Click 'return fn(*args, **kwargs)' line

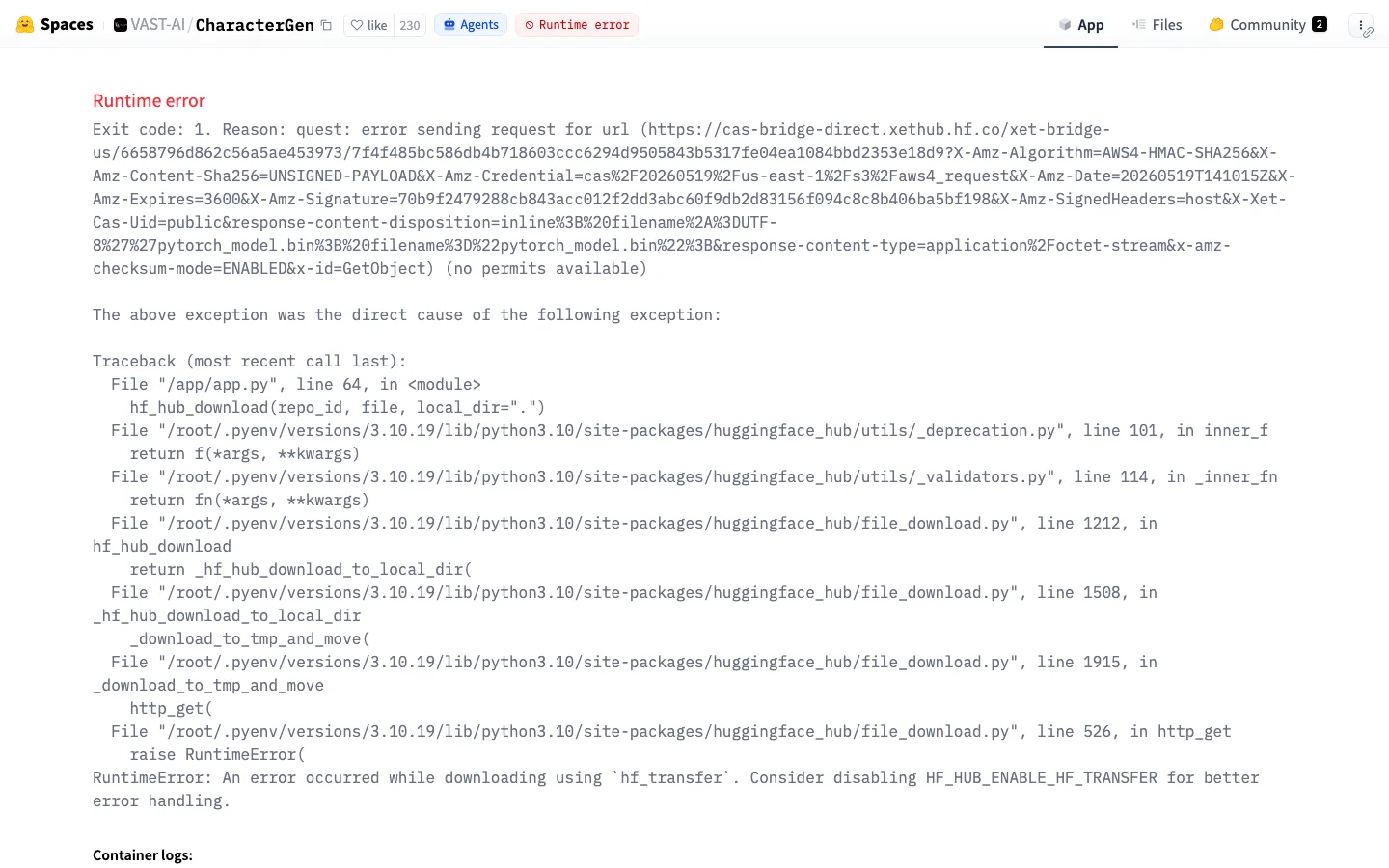[x=250, y=500]
